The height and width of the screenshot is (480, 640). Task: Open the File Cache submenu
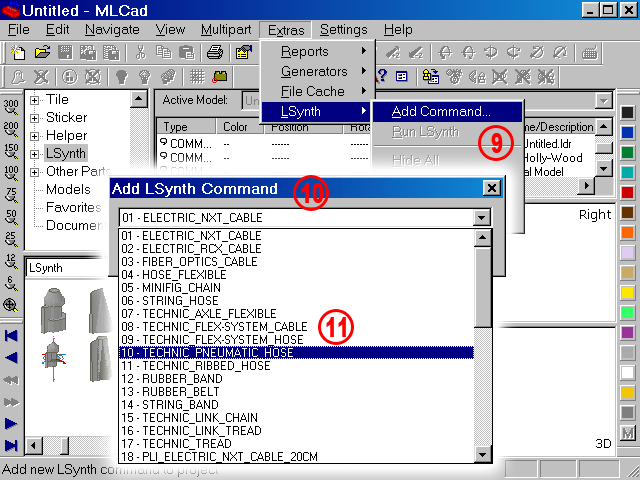point(318,91)
